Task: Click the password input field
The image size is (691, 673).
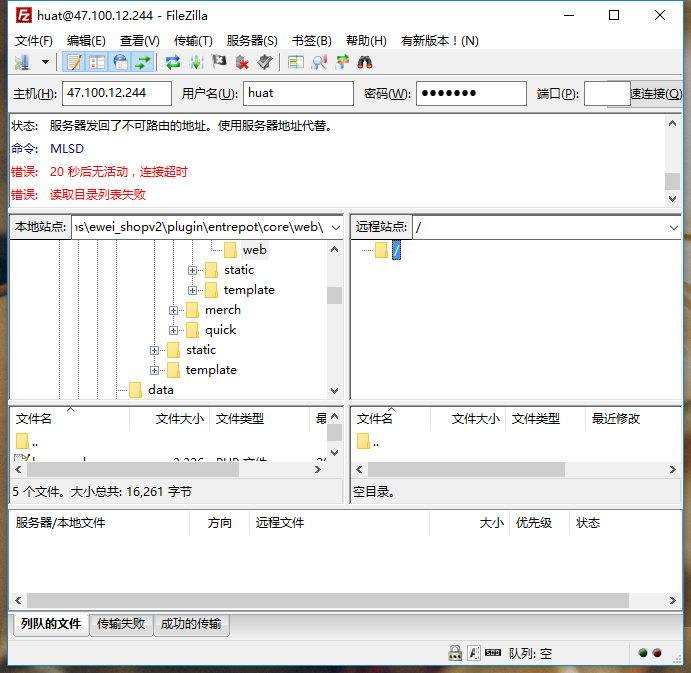Action: [471, 93]
